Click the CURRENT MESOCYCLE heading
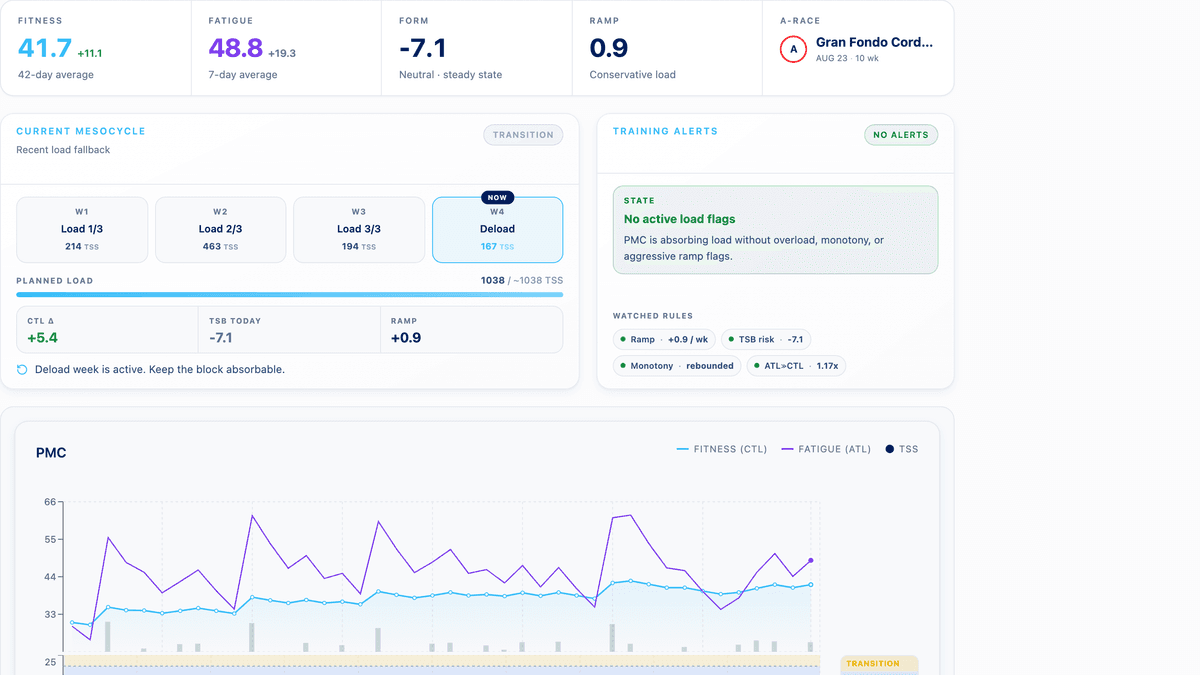 (x=81, y=131)
